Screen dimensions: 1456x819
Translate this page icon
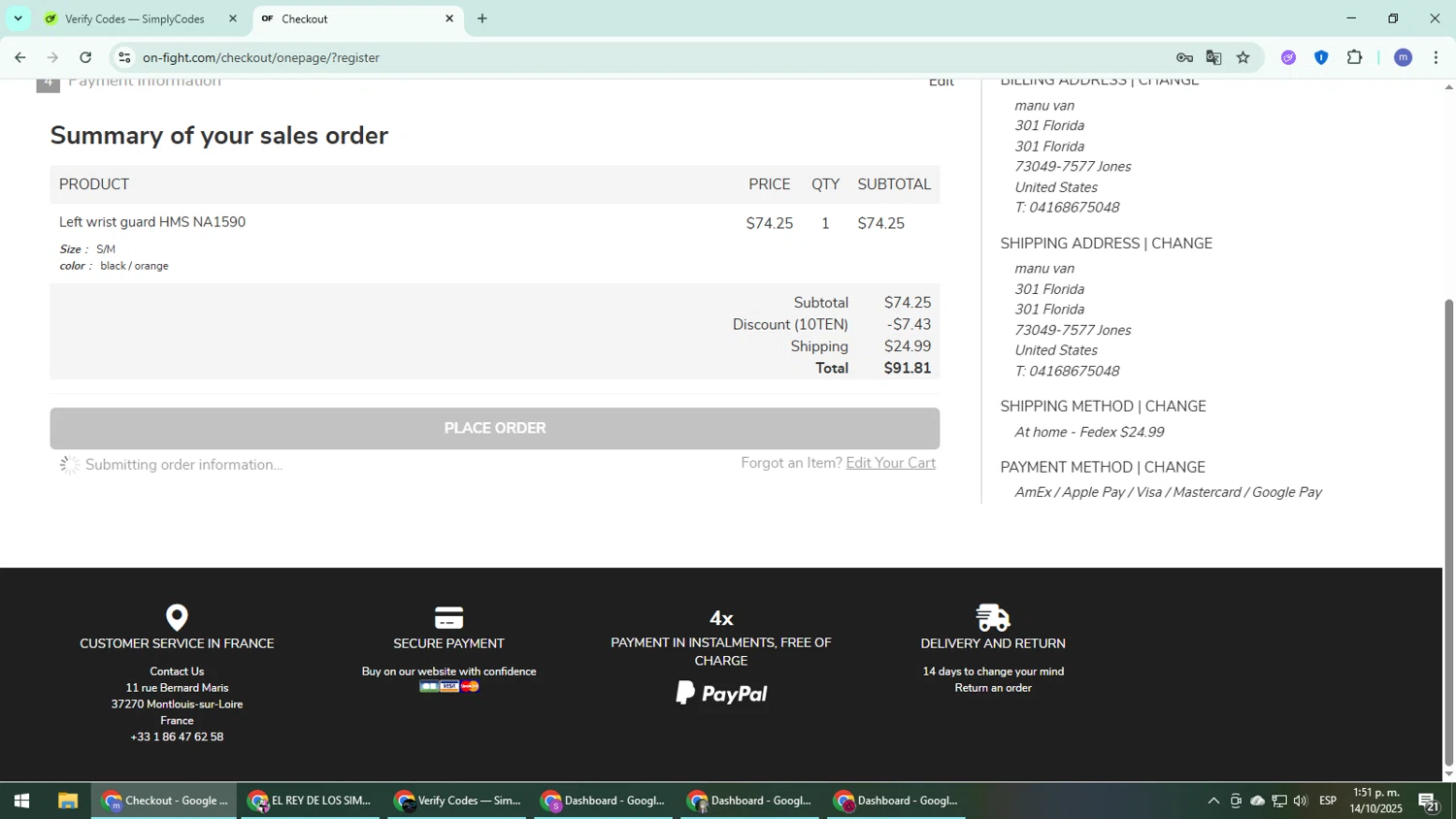coord(1213,57)
